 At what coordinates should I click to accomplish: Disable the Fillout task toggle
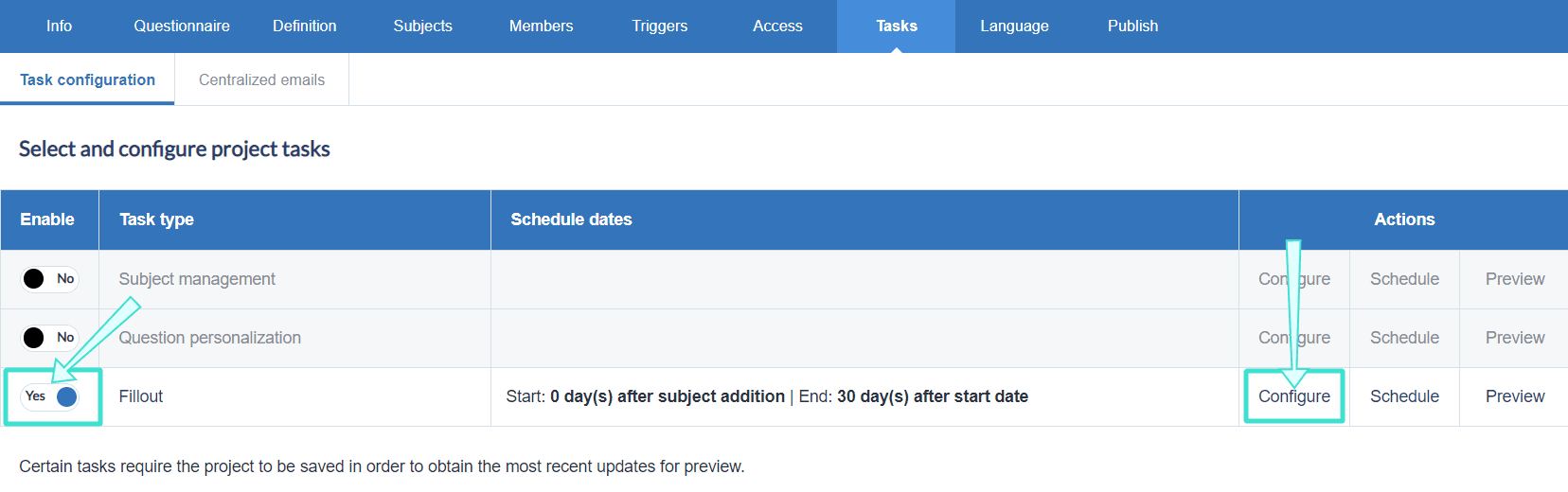(x=51, y=396)
